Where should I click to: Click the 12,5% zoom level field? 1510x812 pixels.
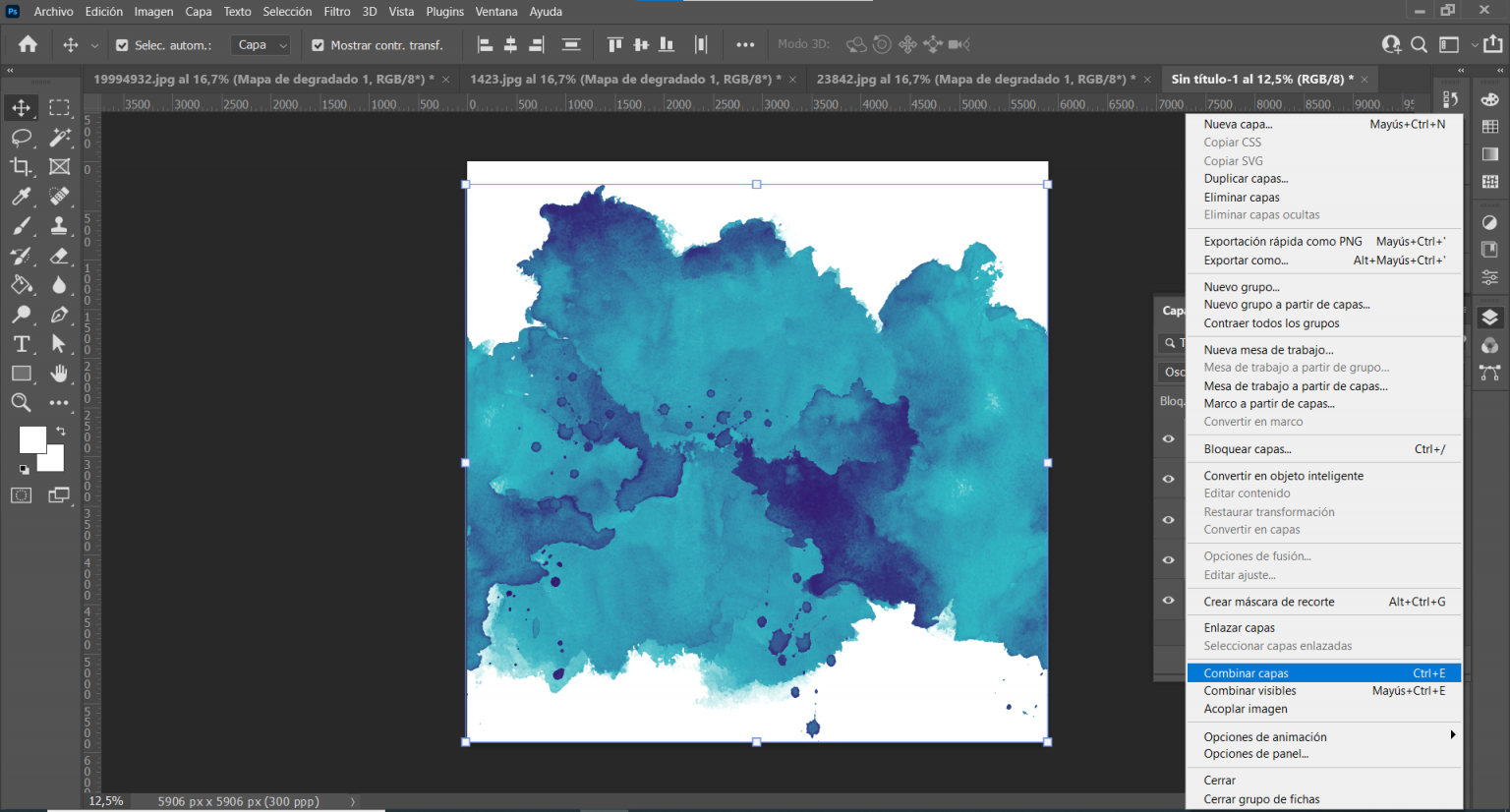click(106, 801)
